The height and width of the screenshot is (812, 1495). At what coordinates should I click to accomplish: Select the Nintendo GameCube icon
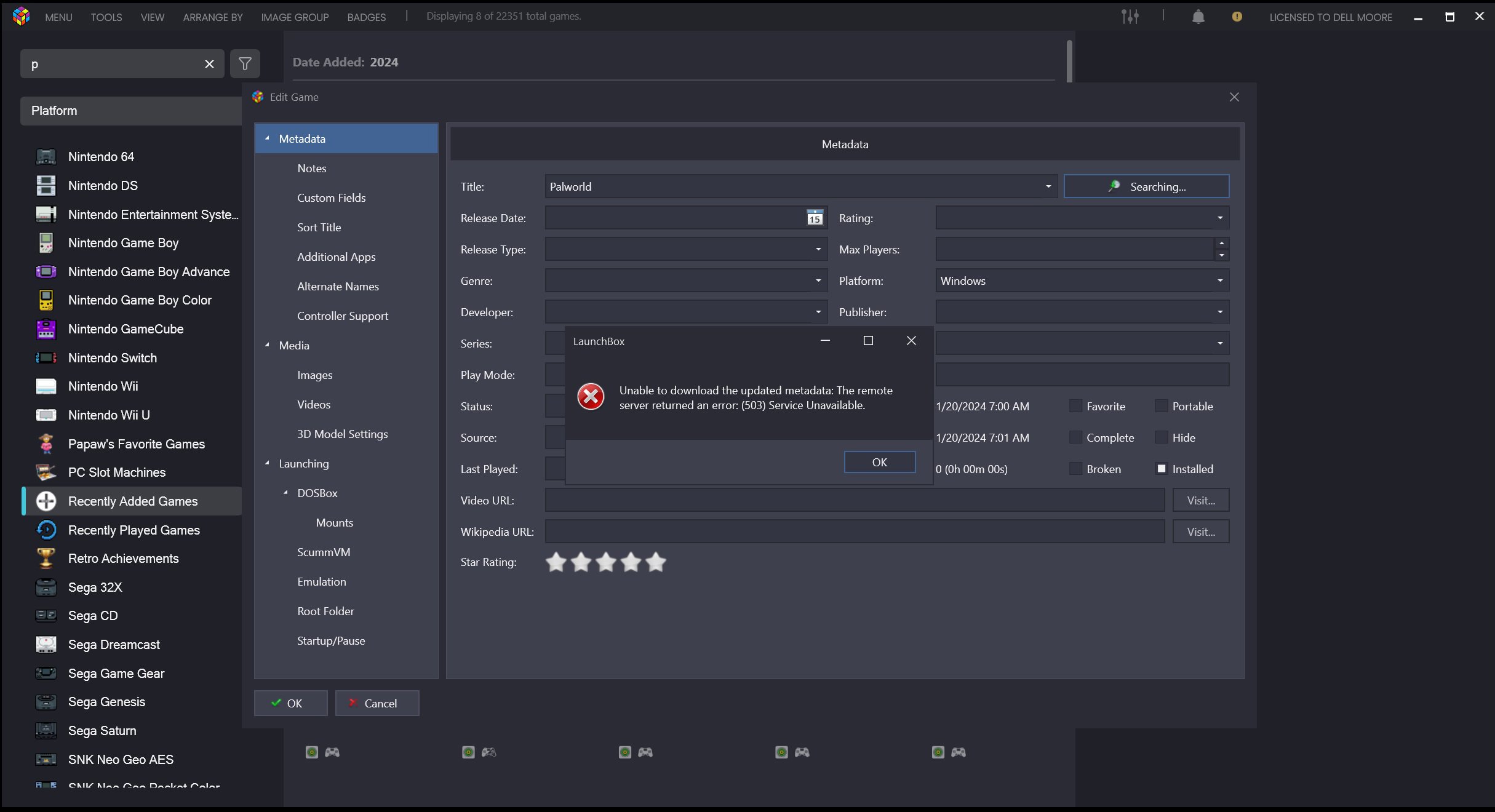46,329
